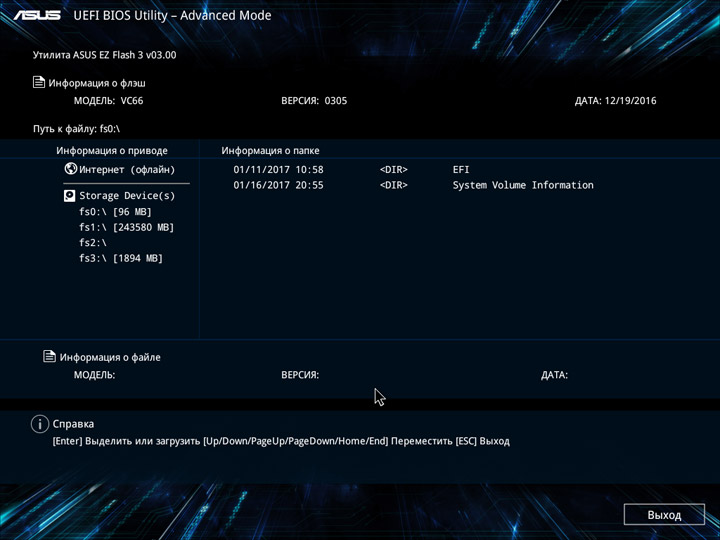720x540 pixels.
Task: Click the globe icon beside Интернет
Action: point(71,169)
